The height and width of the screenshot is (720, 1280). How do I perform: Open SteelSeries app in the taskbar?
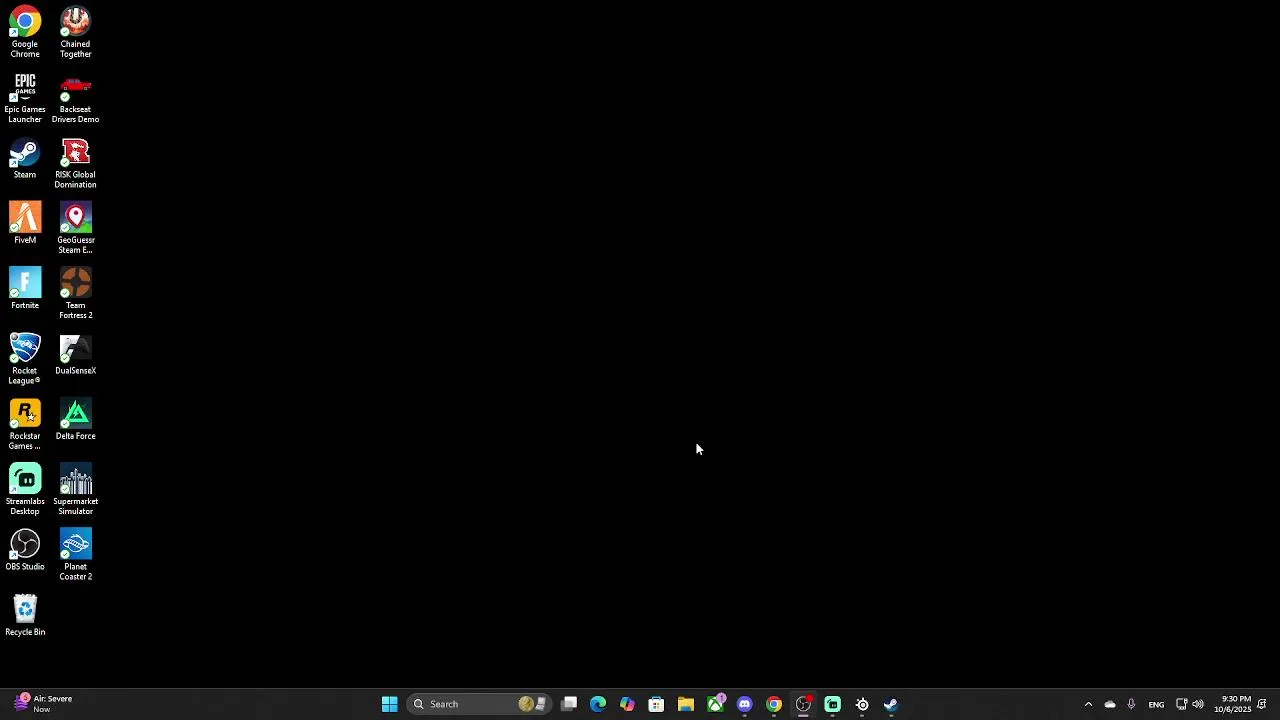point(862,704)
